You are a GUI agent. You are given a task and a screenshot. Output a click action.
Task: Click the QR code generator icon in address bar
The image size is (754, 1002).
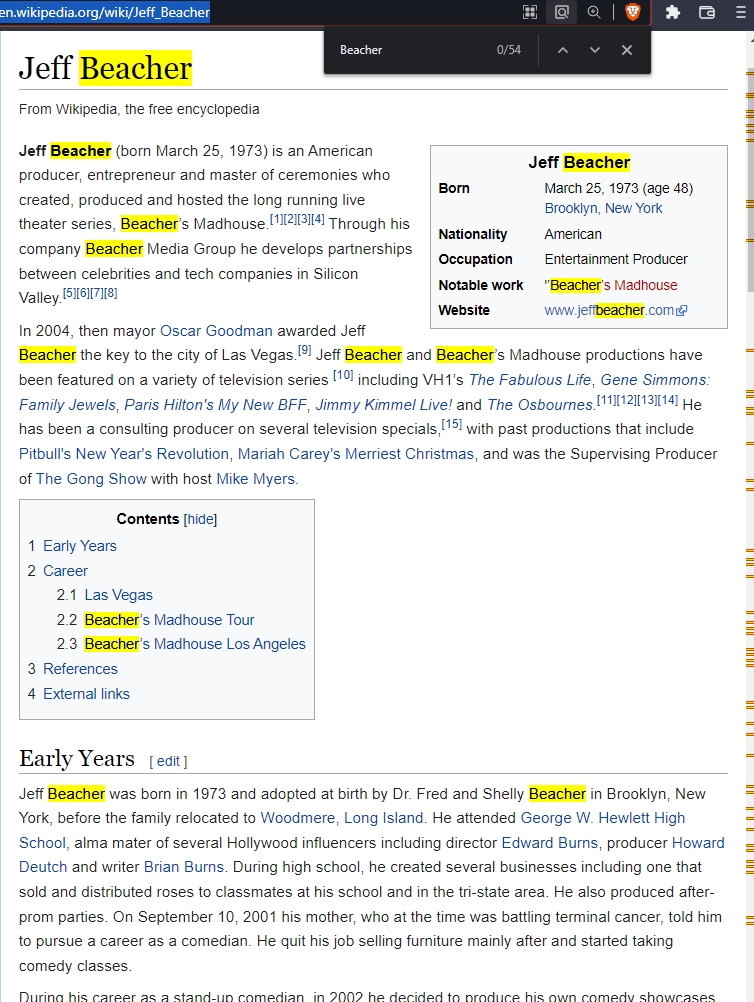coord(530,12)
